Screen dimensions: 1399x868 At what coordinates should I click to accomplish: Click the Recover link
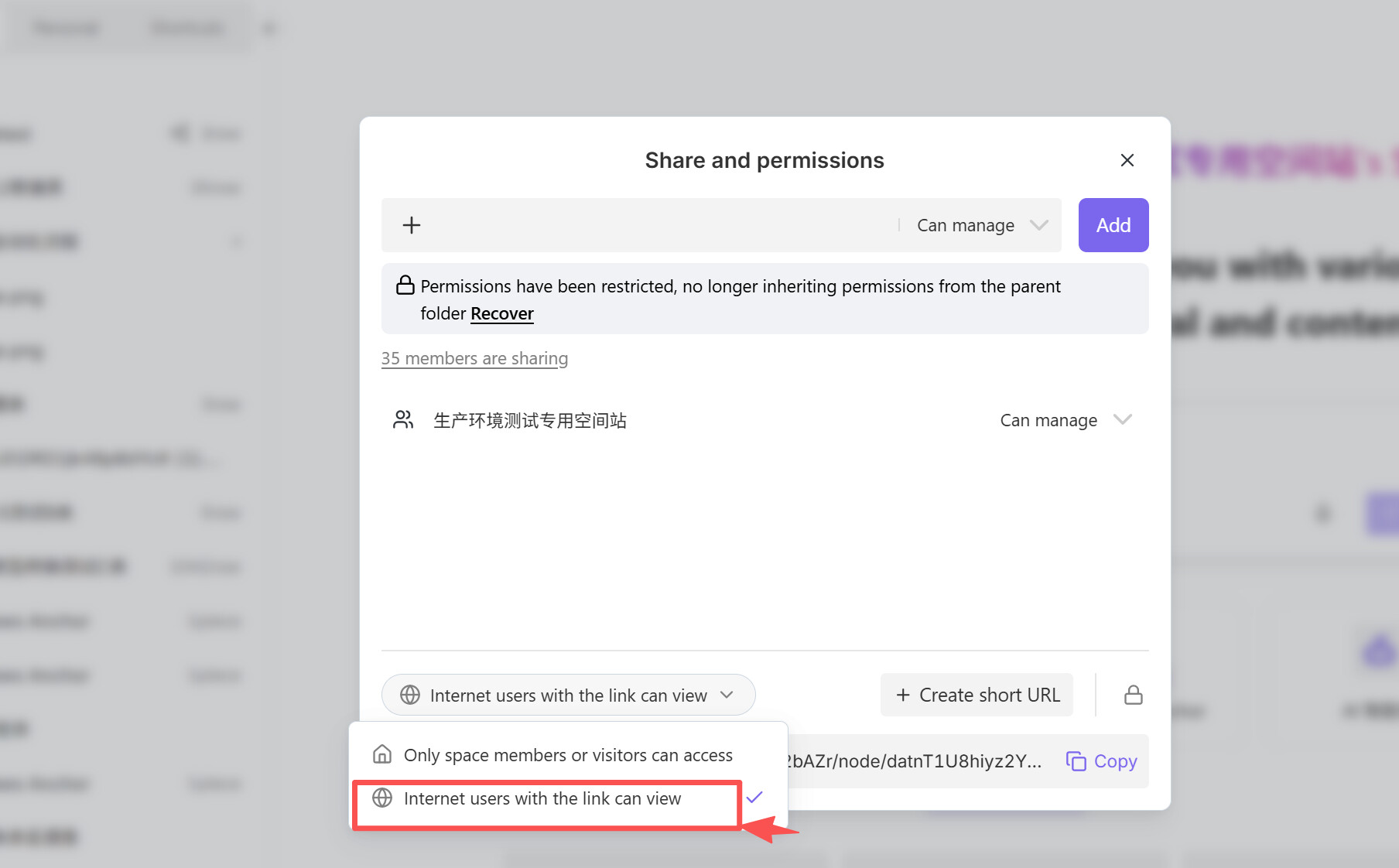(x=501, y=313)
